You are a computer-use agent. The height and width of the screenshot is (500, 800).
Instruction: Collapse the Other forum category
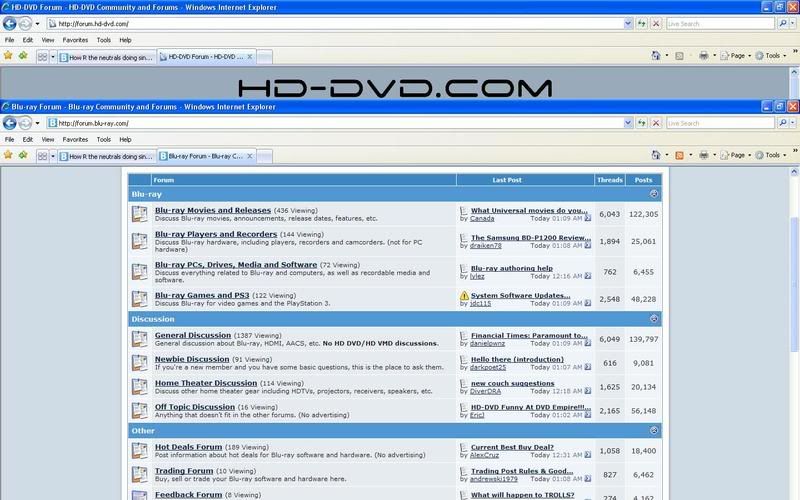pyautogui.click(x=654, y=431)
